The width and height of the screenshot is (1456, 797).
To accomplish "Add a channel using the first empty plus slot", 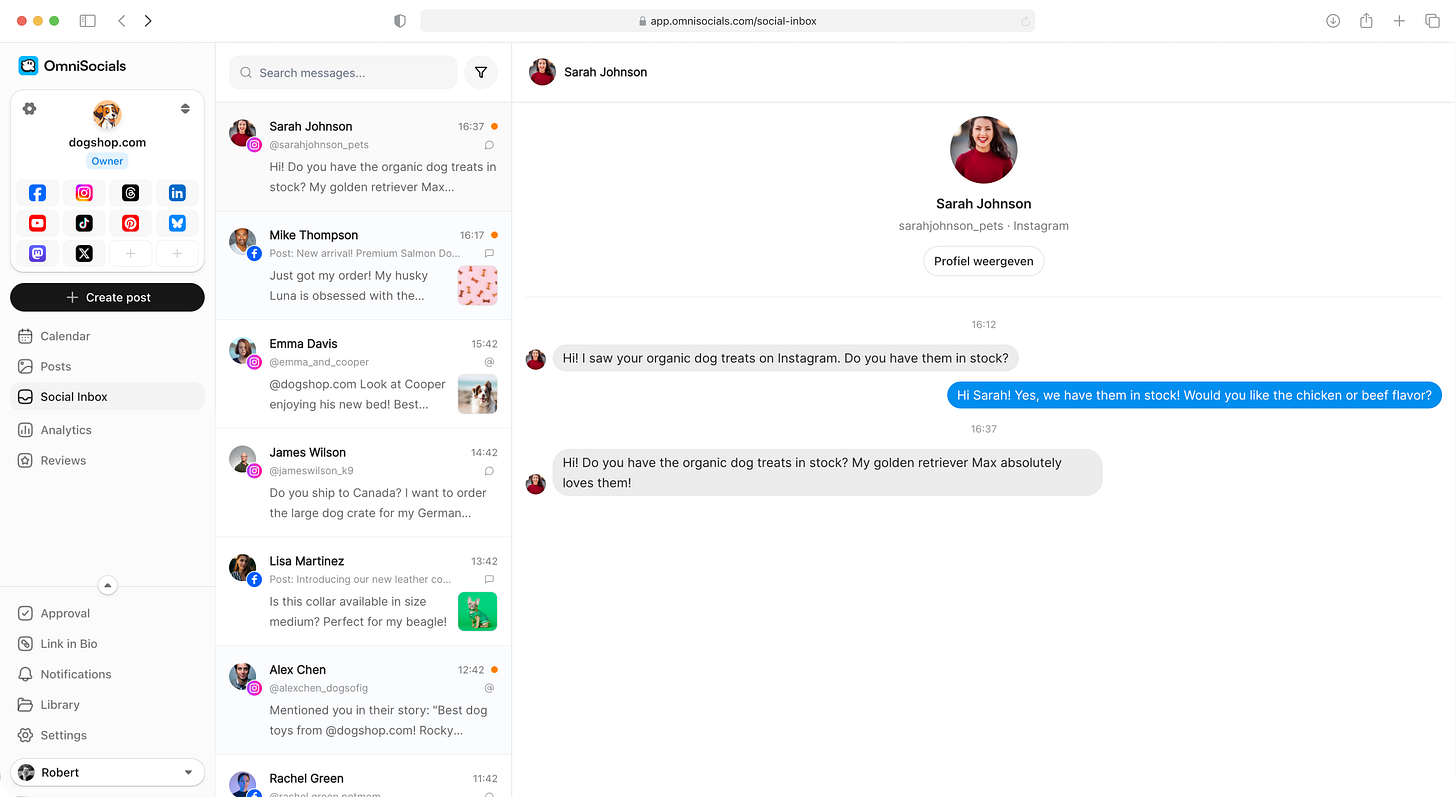I will point(131,253).
